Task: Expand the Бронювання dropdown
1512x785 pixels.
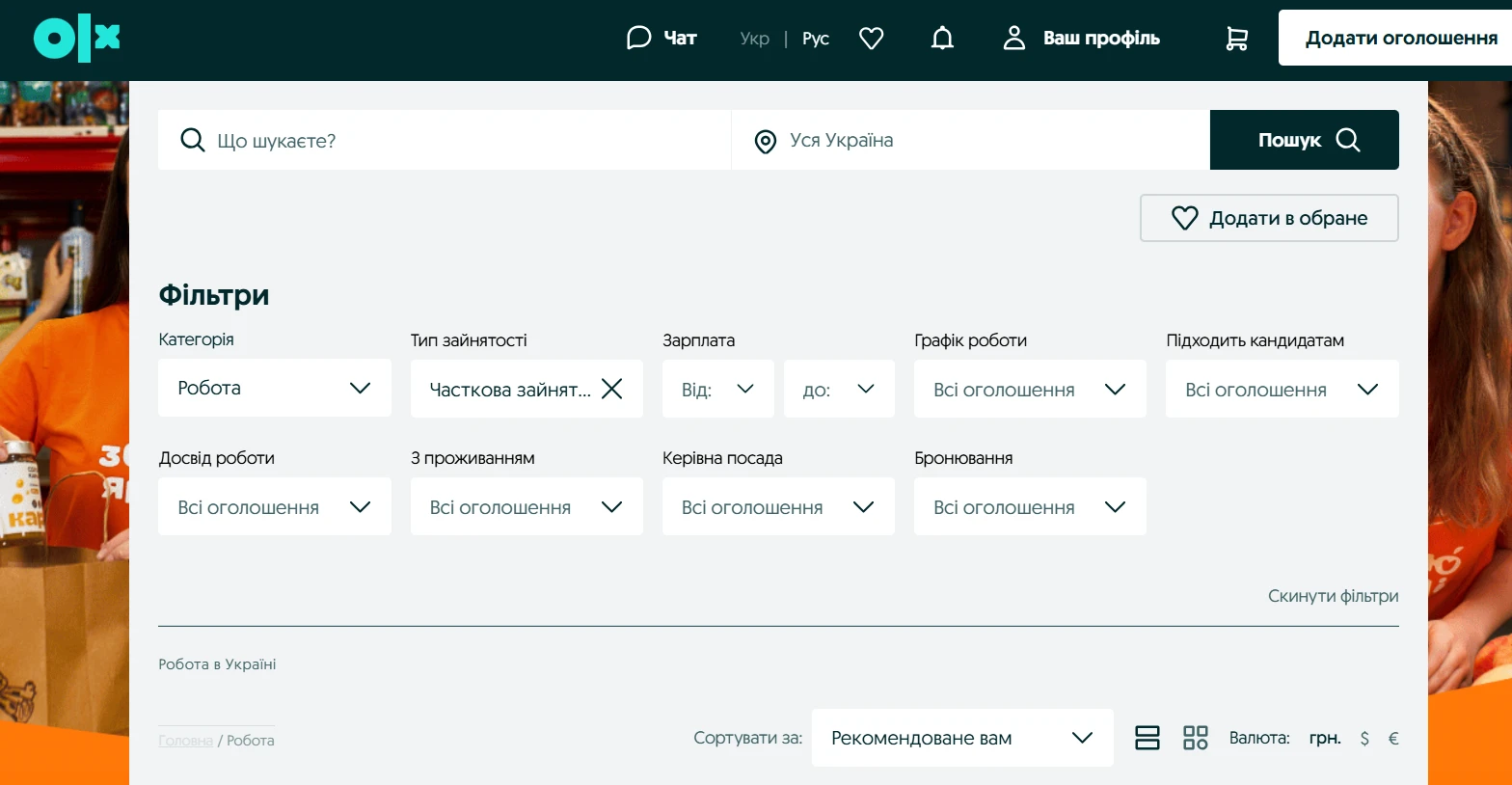Action: (1030, 506)
